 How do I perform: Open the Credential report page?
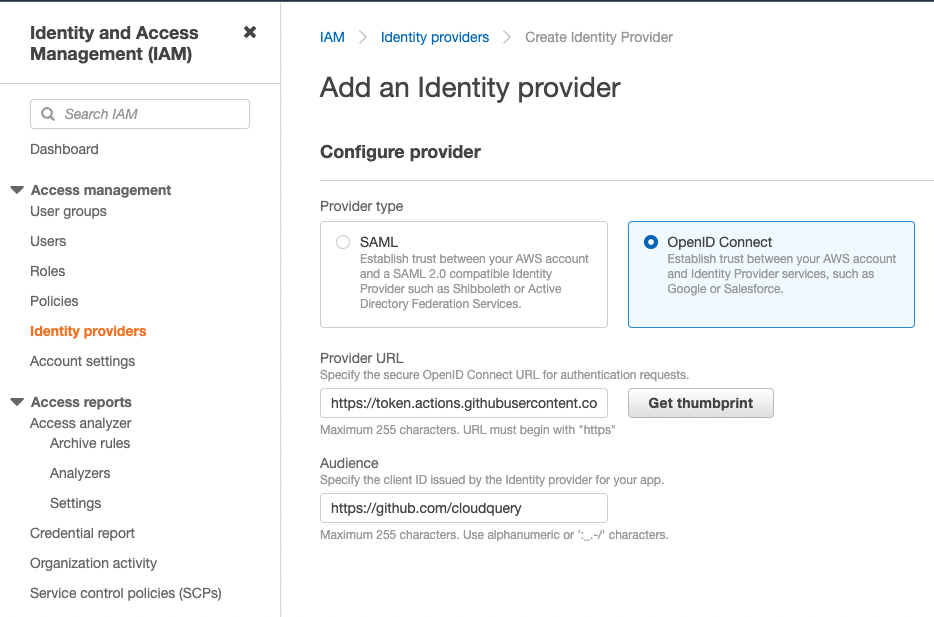point(82,533)
